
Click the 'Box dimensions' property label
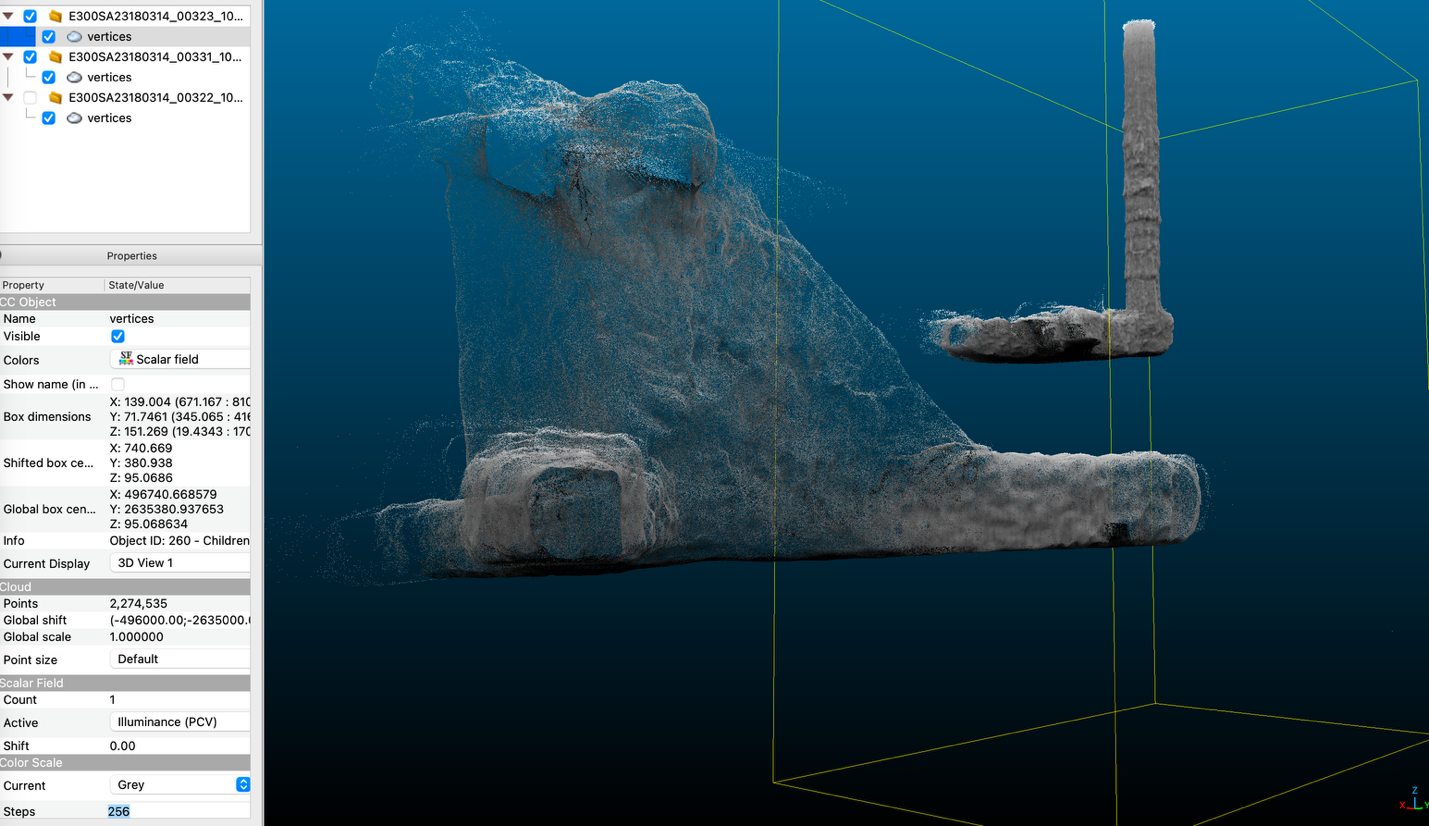click(47, 417)
